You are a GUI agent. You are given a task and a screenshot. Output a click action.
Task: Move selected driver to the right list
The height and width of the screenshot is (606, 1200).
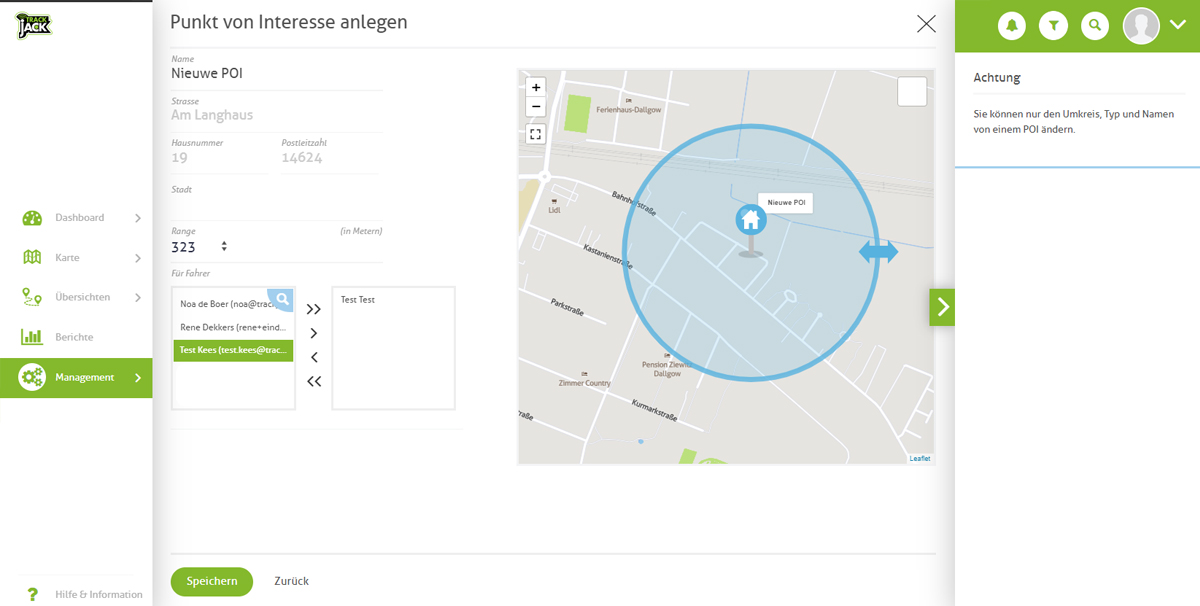tap(314, 334)
